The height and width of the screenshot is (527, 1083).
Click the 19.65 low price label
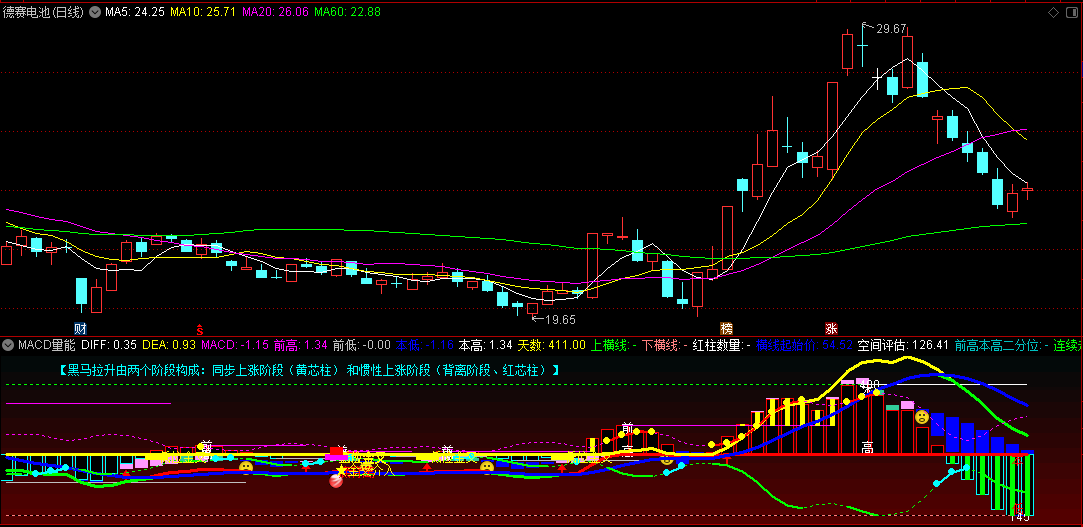560,320
